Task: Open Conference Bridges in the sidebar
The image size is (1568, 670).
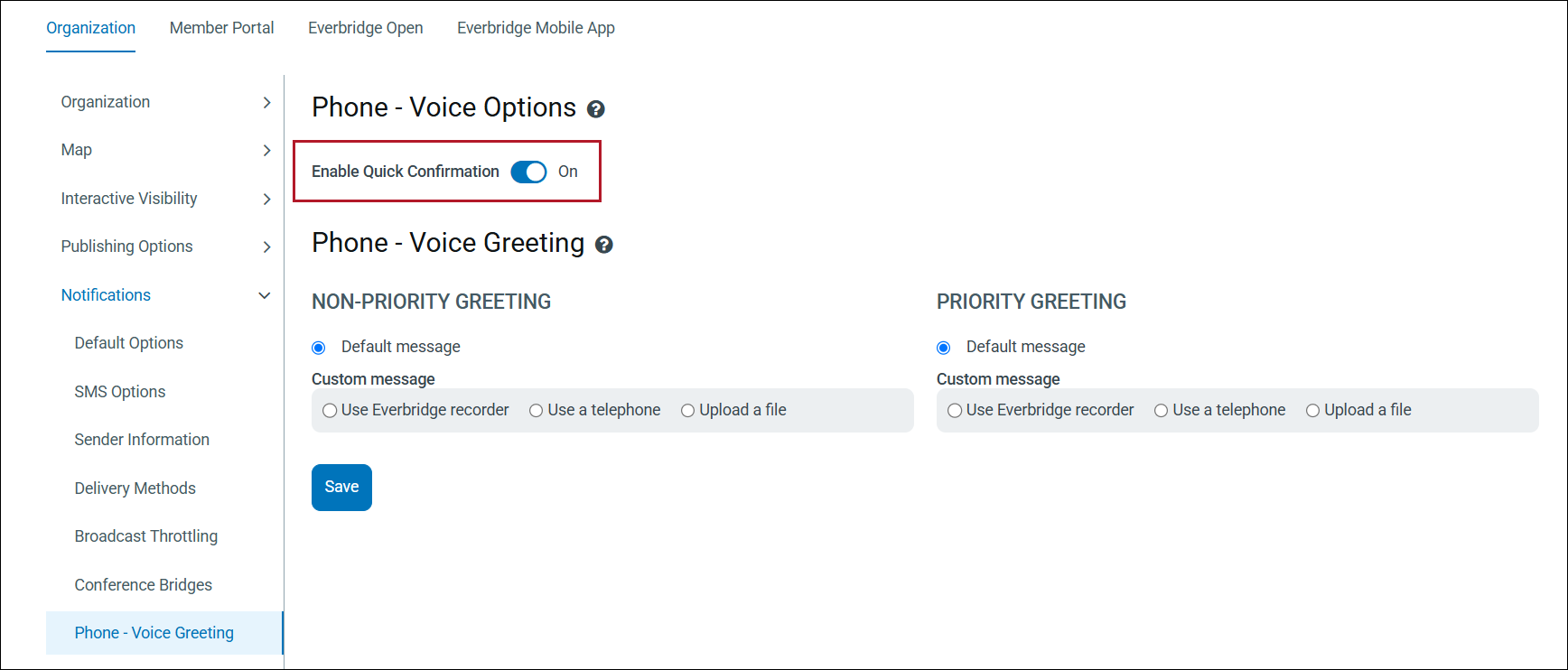Action: (144, 585)
